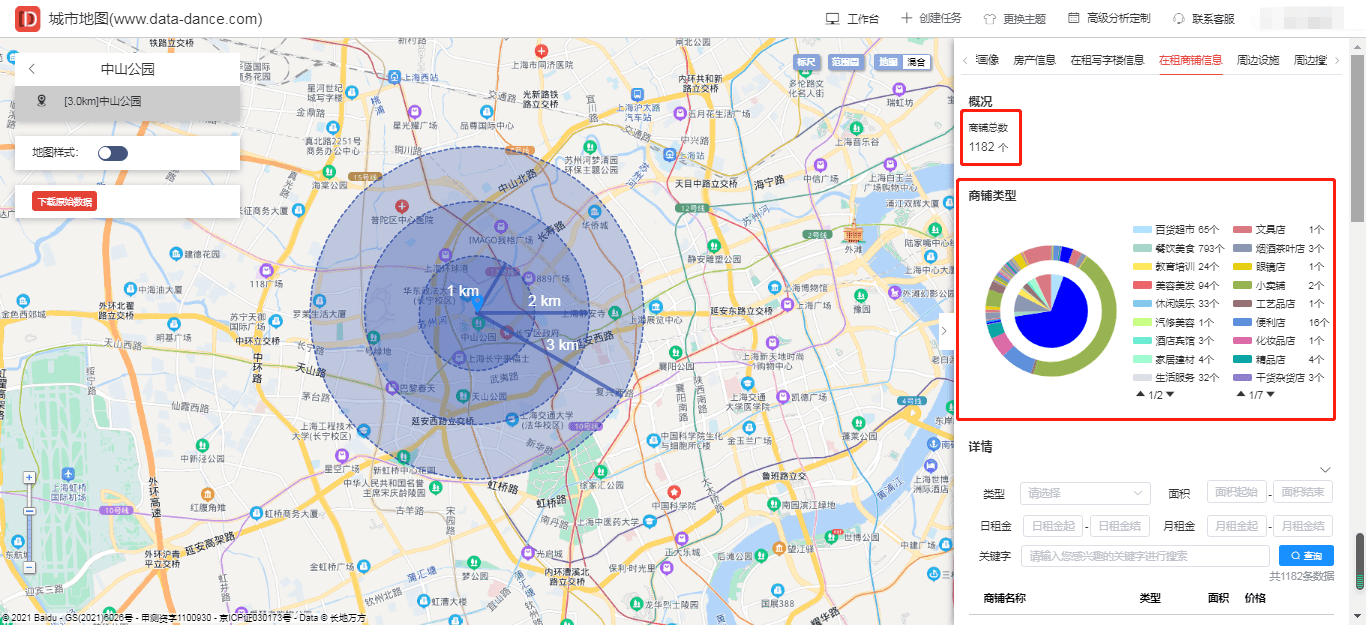The height and width of the screenshot is (625, 1366).
Task: Toggle 生活服务 legend entry
Action: click(1177, 378)
